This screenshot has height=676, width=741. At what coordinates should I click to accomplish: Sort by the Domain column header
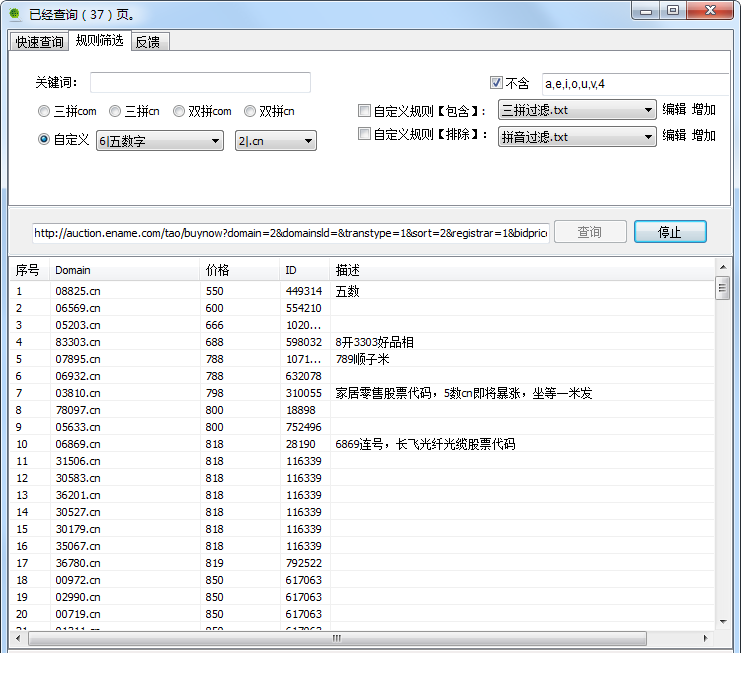pyautogui.click(x=124, y=270)
